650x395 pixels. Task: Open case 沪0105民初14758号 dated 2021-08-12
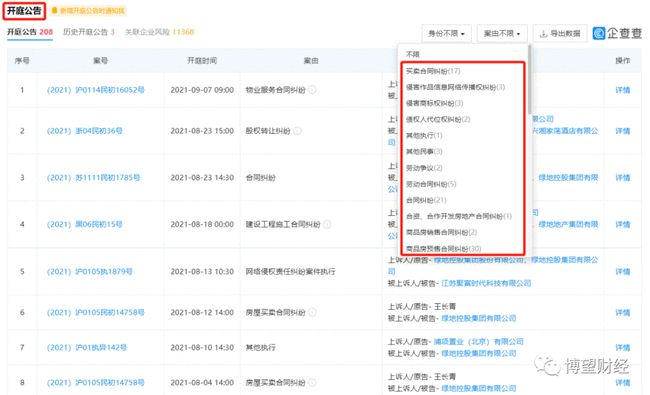point(95,313)
